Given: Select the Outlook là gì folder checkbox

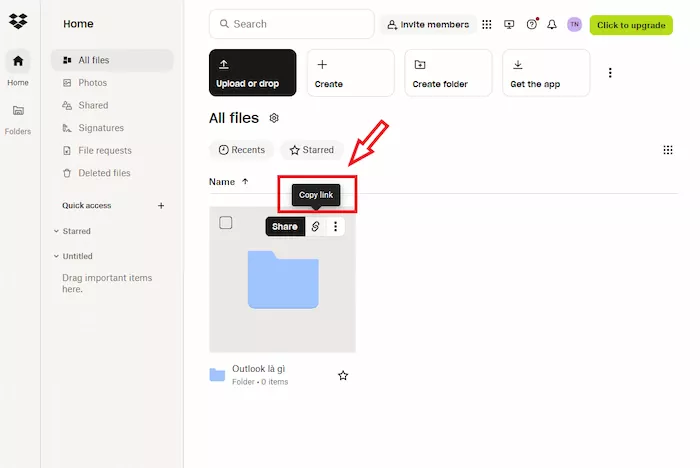Looking at the screenshot, I should (226, 223).
